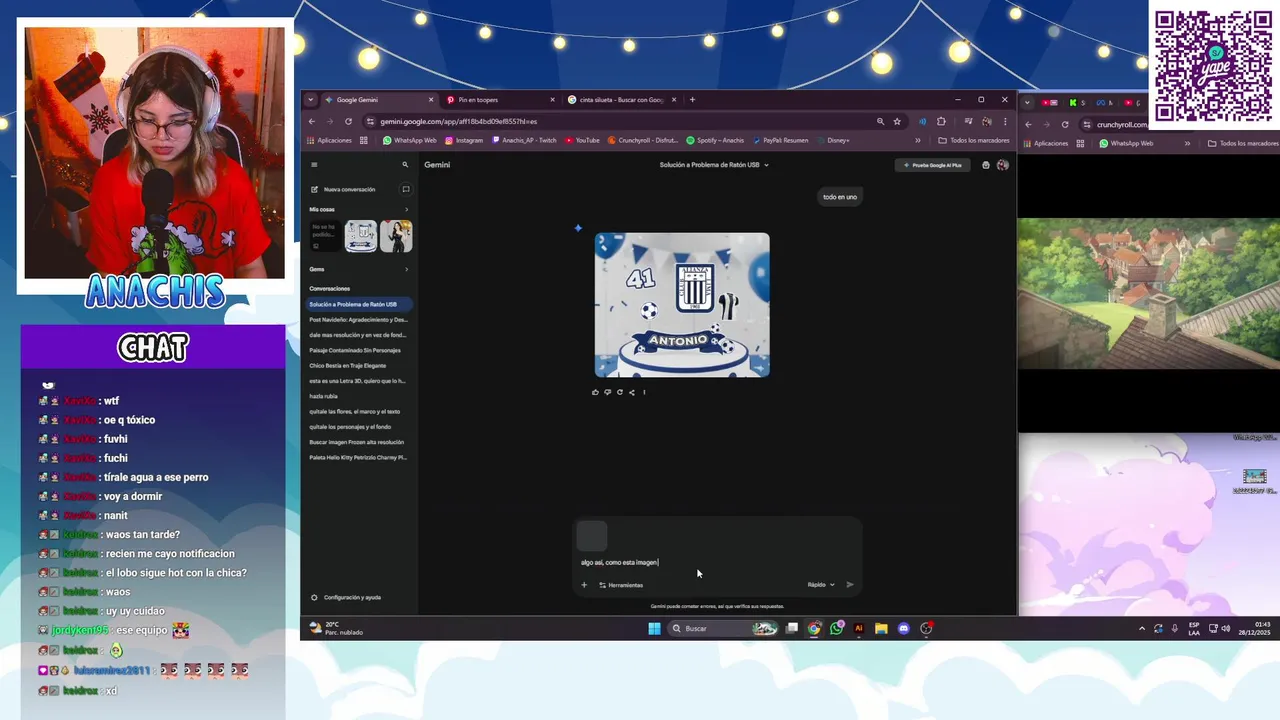Viewport: 1280px width, 720px height.
Task: Open conversation quitale las flores, el marco
Action: [359, 411]
